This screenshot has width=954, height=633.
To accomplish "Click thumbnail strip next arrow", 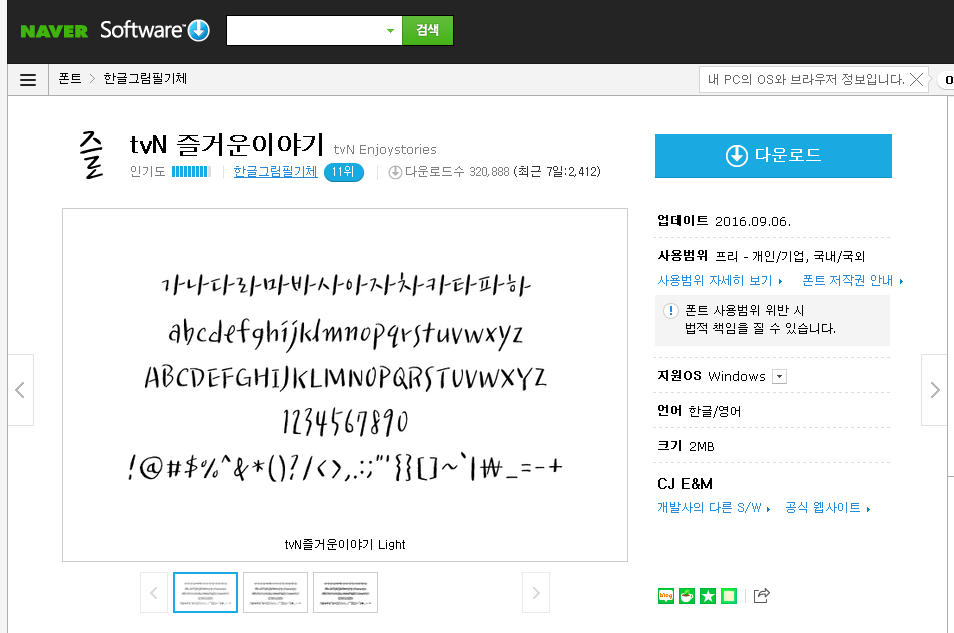I will (x=536, y=592).
